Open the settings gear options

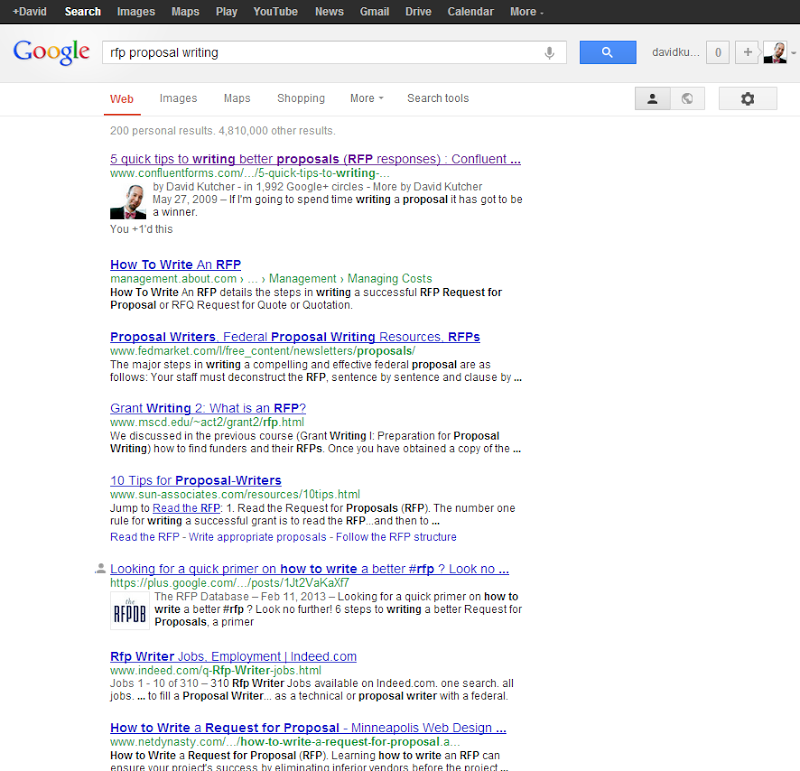(747, 98)
